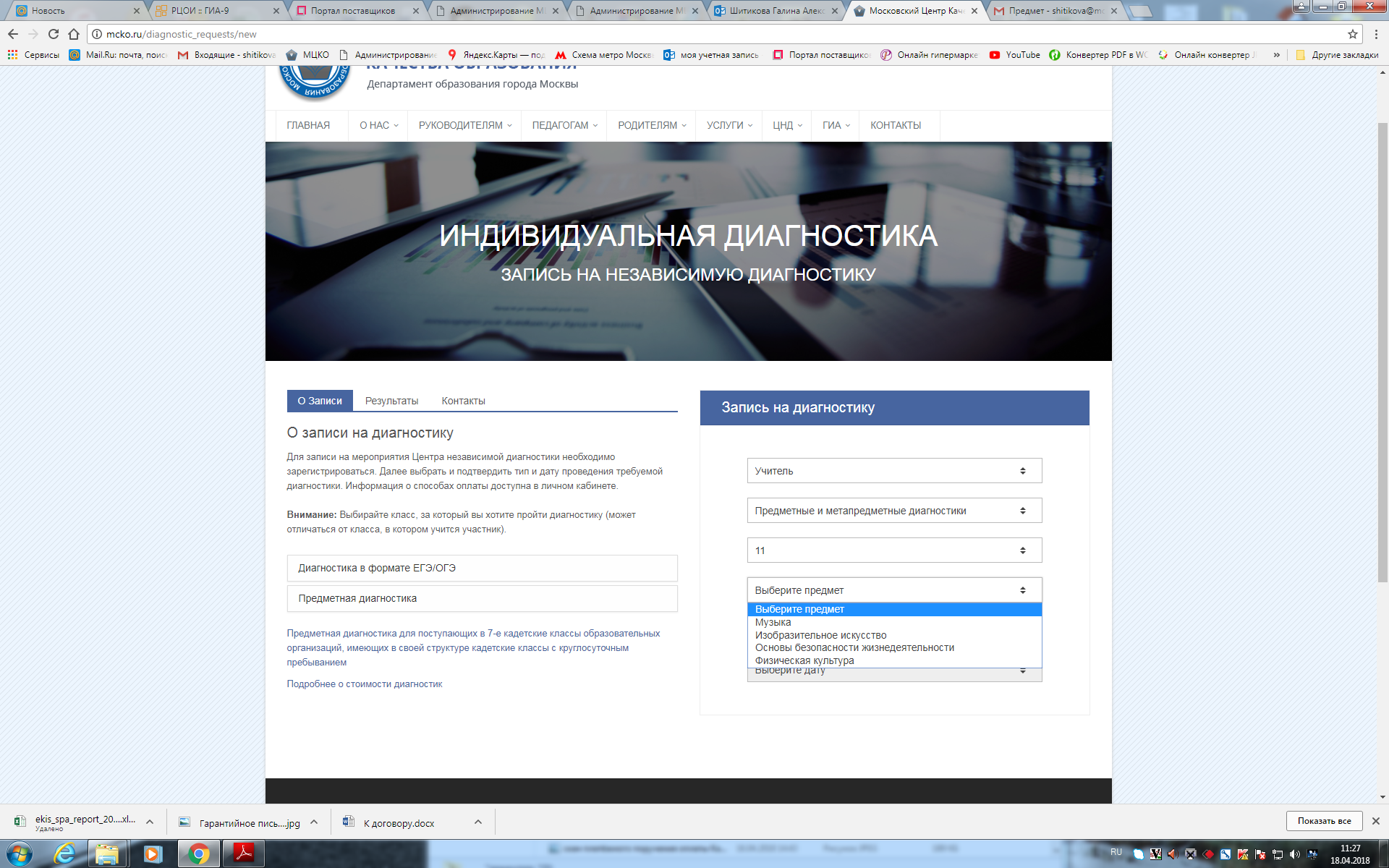This screenshot has width=1389, height=868.
Task: Close the downloads bar
Action: [x=1376, y=821]
